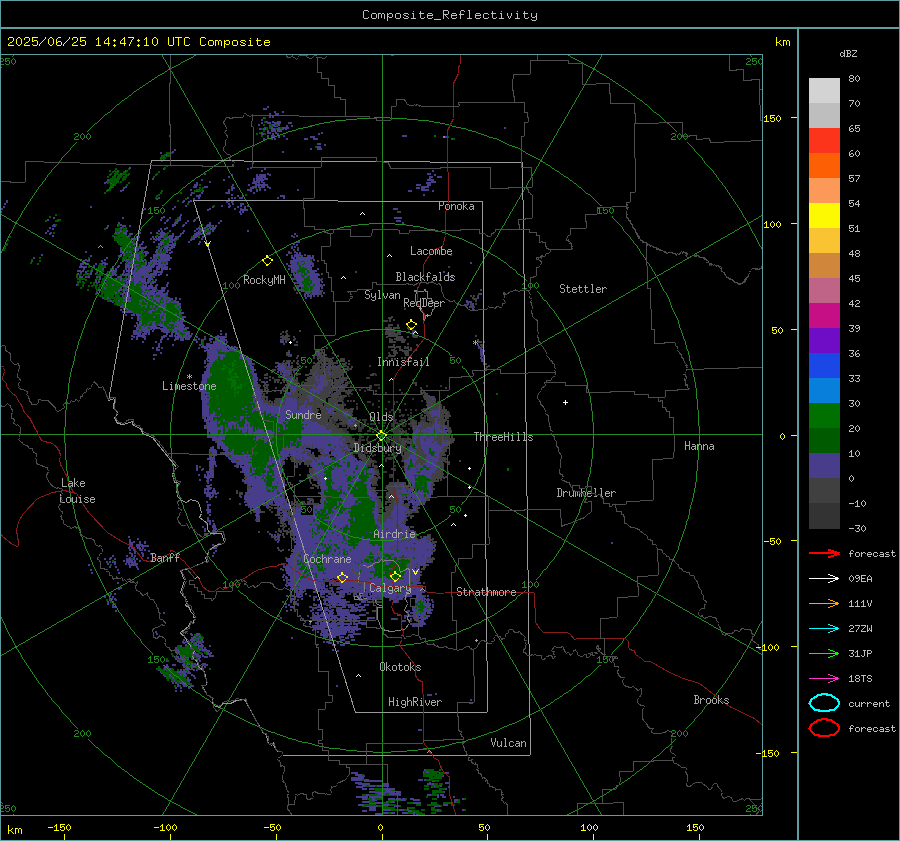Click the yellow diamond marker near RockyMH

[x=267, y=261]
